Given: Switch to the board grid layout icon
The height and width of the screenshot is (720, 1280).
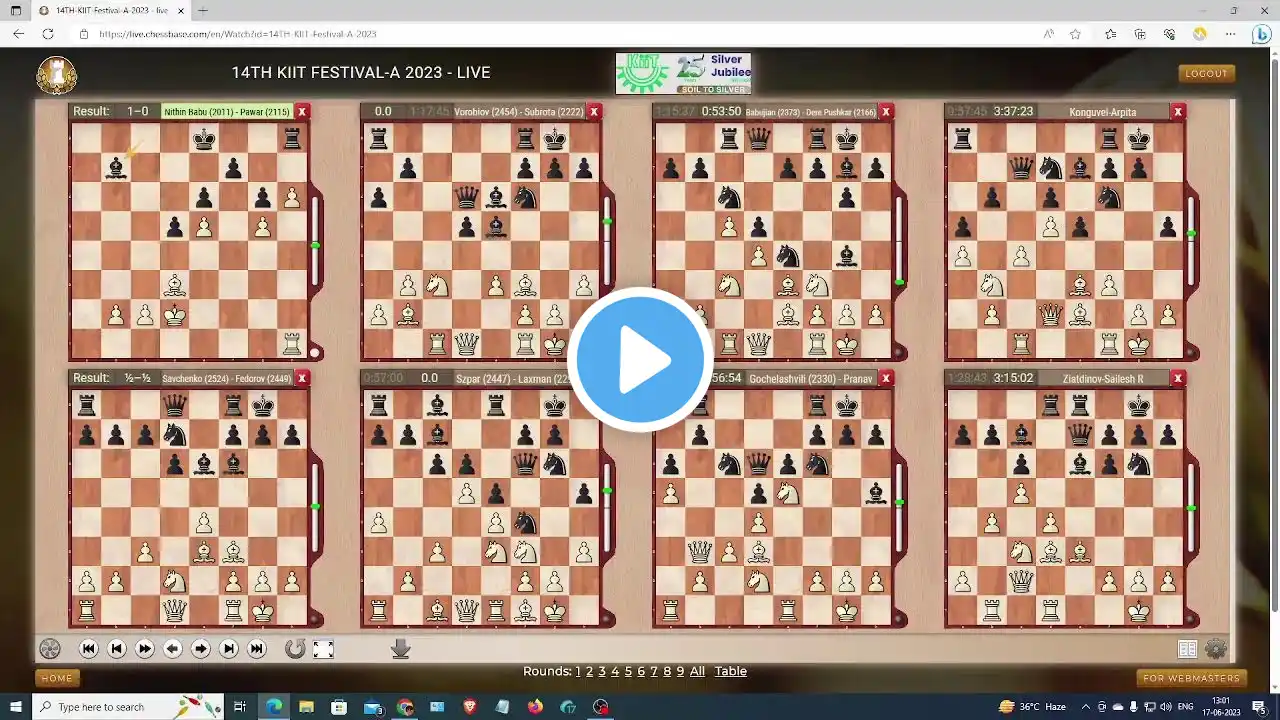Looking at the screenshot, I should [x=1187, y=649].
